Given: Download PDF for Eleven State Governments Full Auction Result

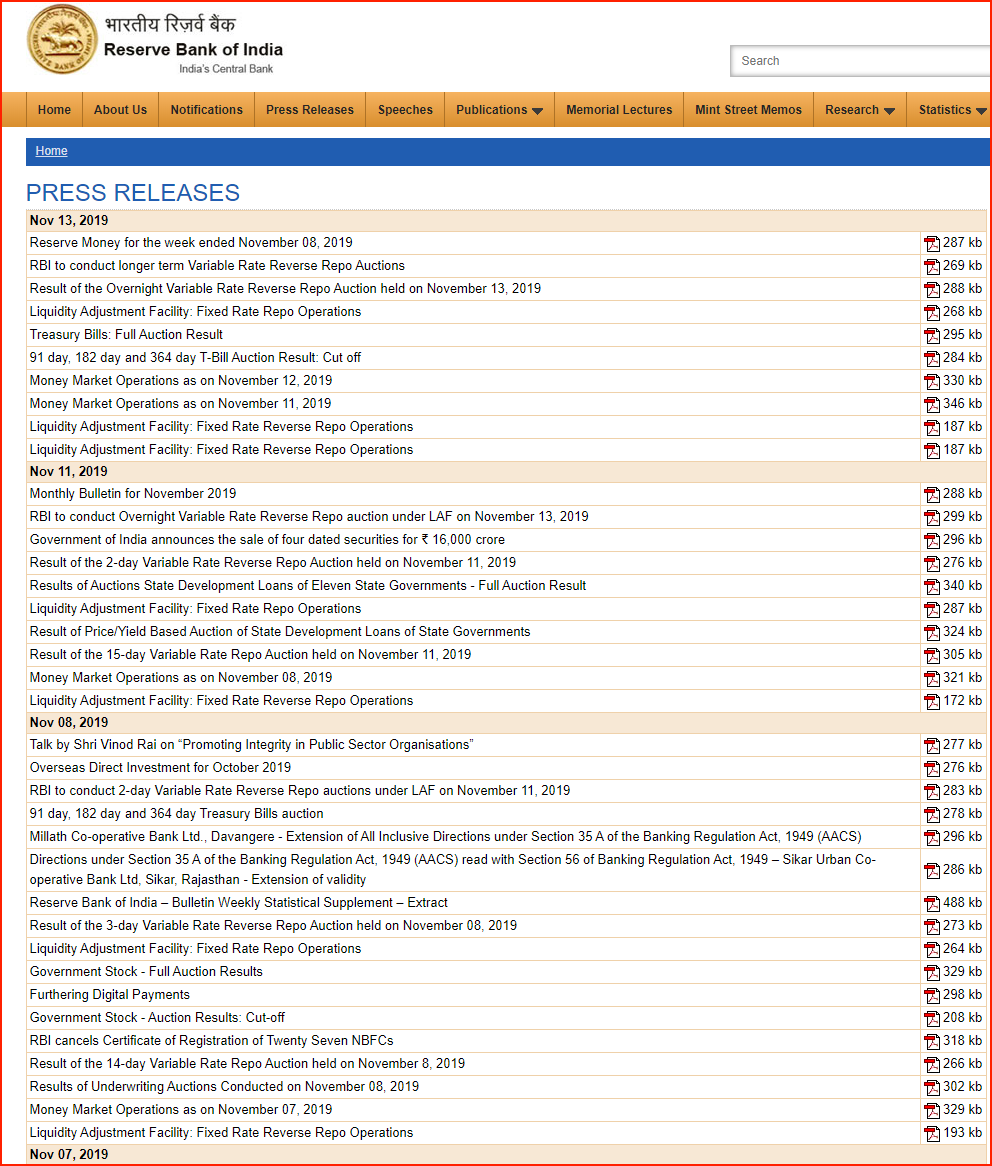Looking at the screenshot, I should click(932, 587).
